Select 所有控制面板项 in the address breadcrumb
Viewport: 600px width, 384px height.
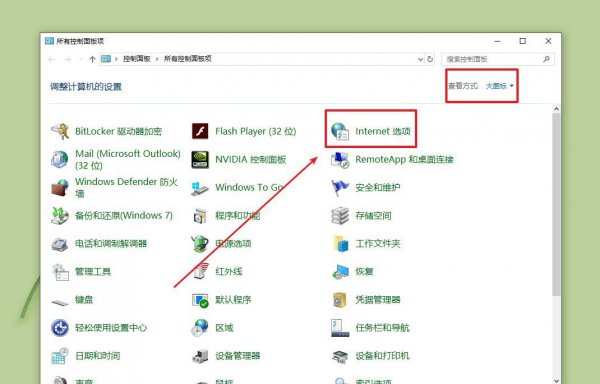pyautogui.click(x=188, y=59)
